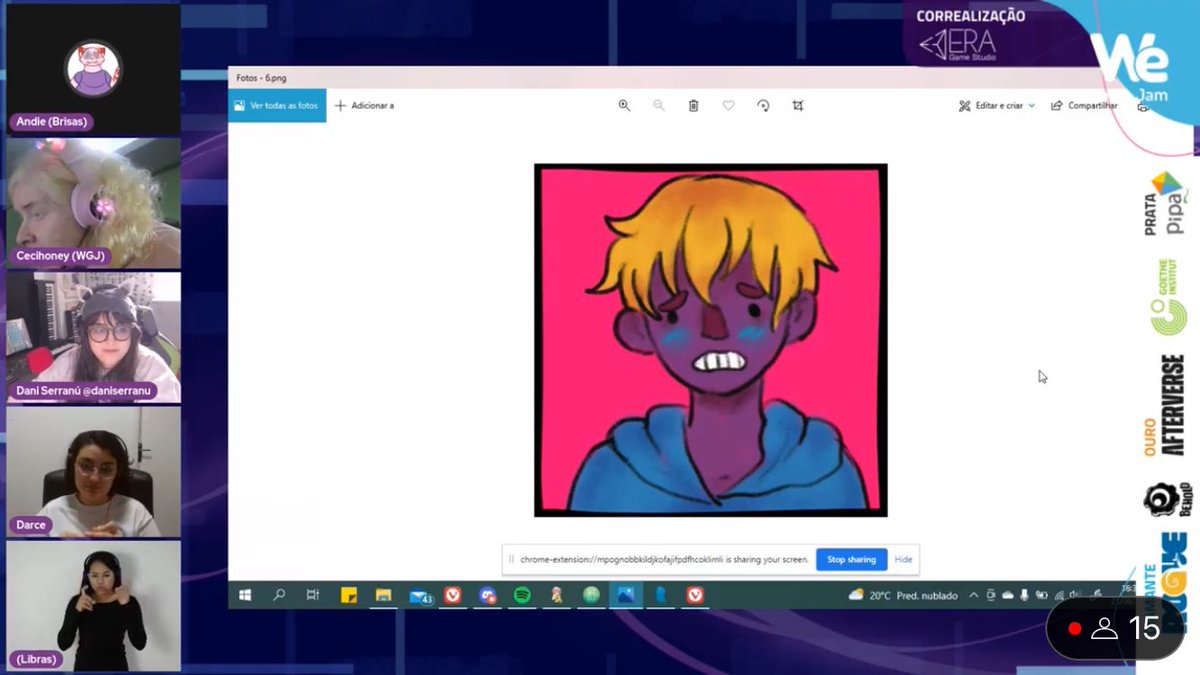The height and width of the screenshot is (675, 1200).
Task: Launch Spotify from the taskbar
Action: tap(522, 595)
